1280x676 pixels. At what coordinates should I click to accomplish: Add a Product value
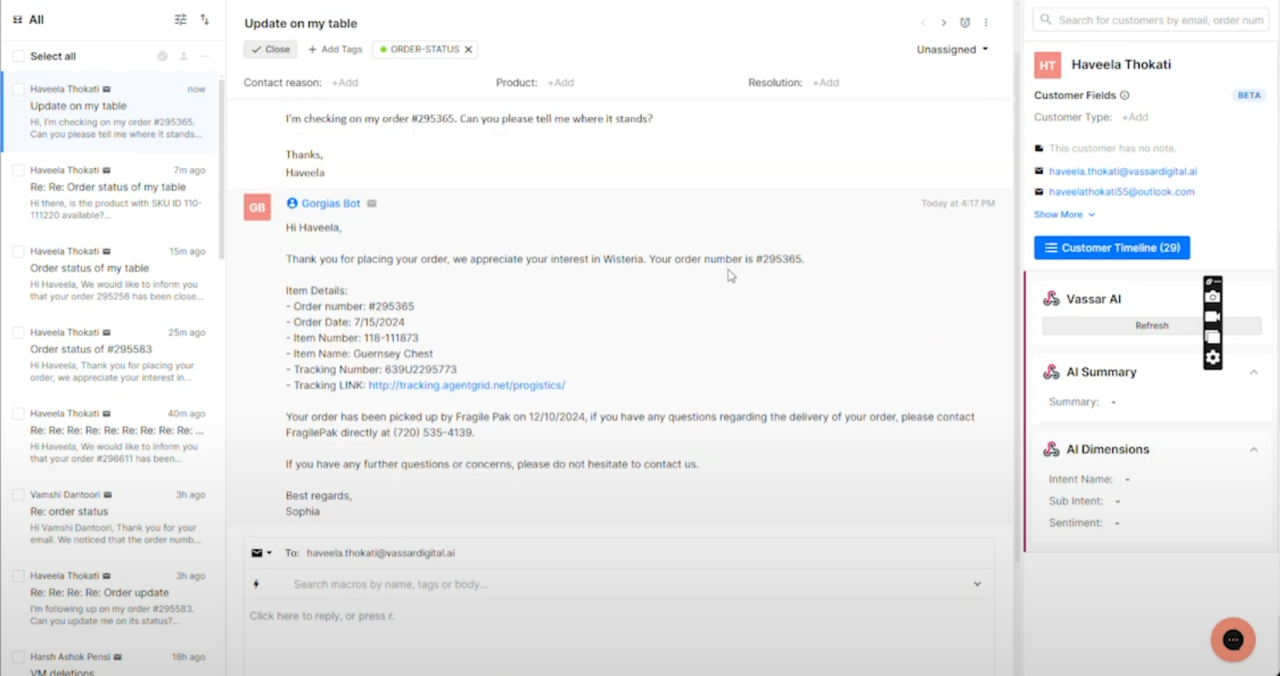pyautogui.click(x=560, y=83)
